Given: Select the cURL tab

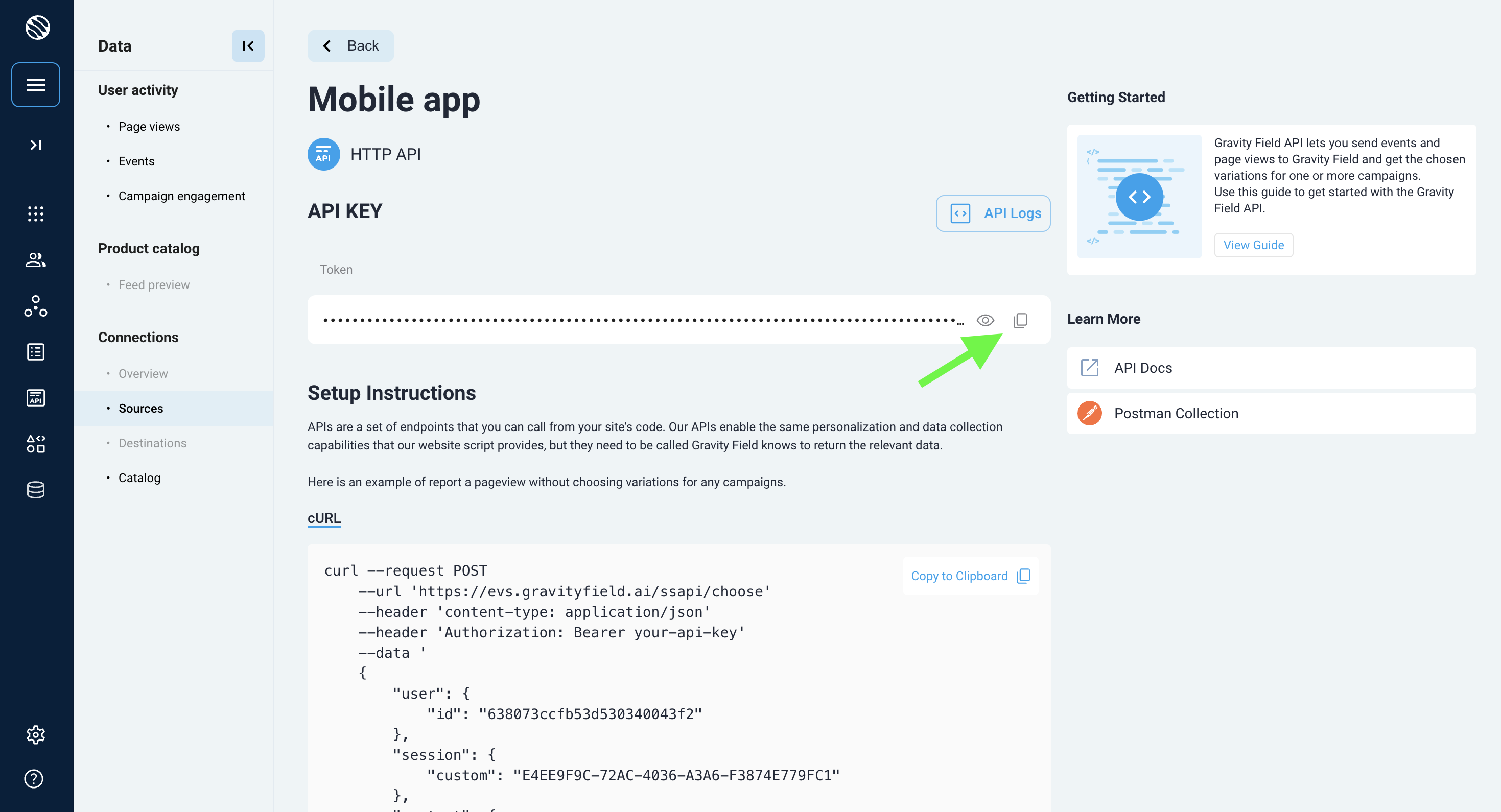Looking at the screenshot, I should click(324, 518).
